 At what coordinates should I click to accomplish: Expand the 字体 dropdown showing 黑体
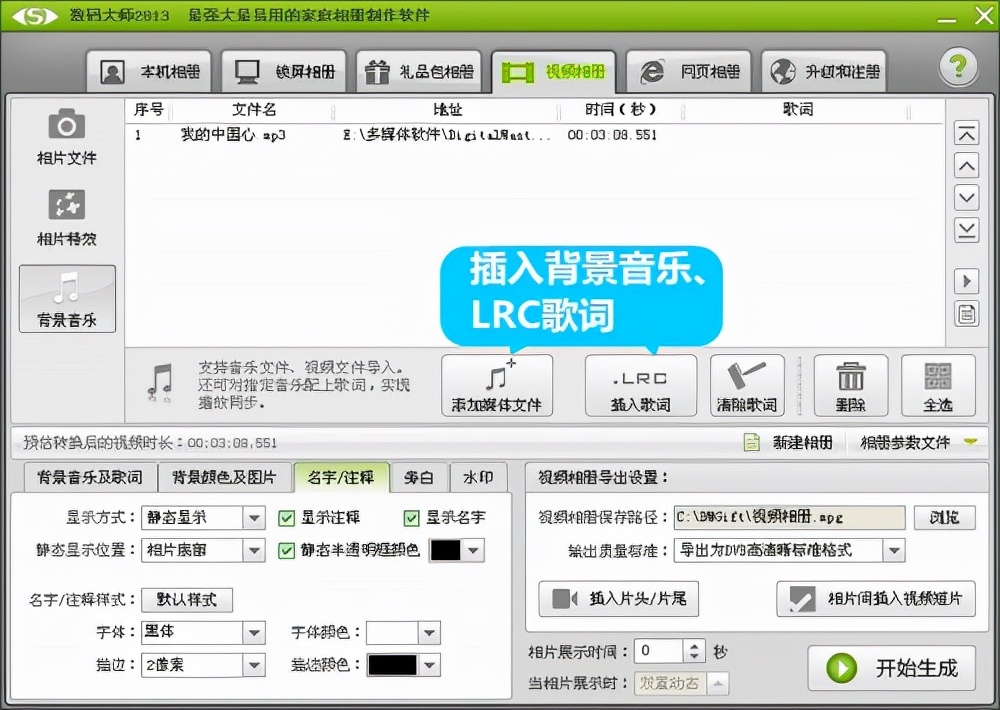(255, 632)
